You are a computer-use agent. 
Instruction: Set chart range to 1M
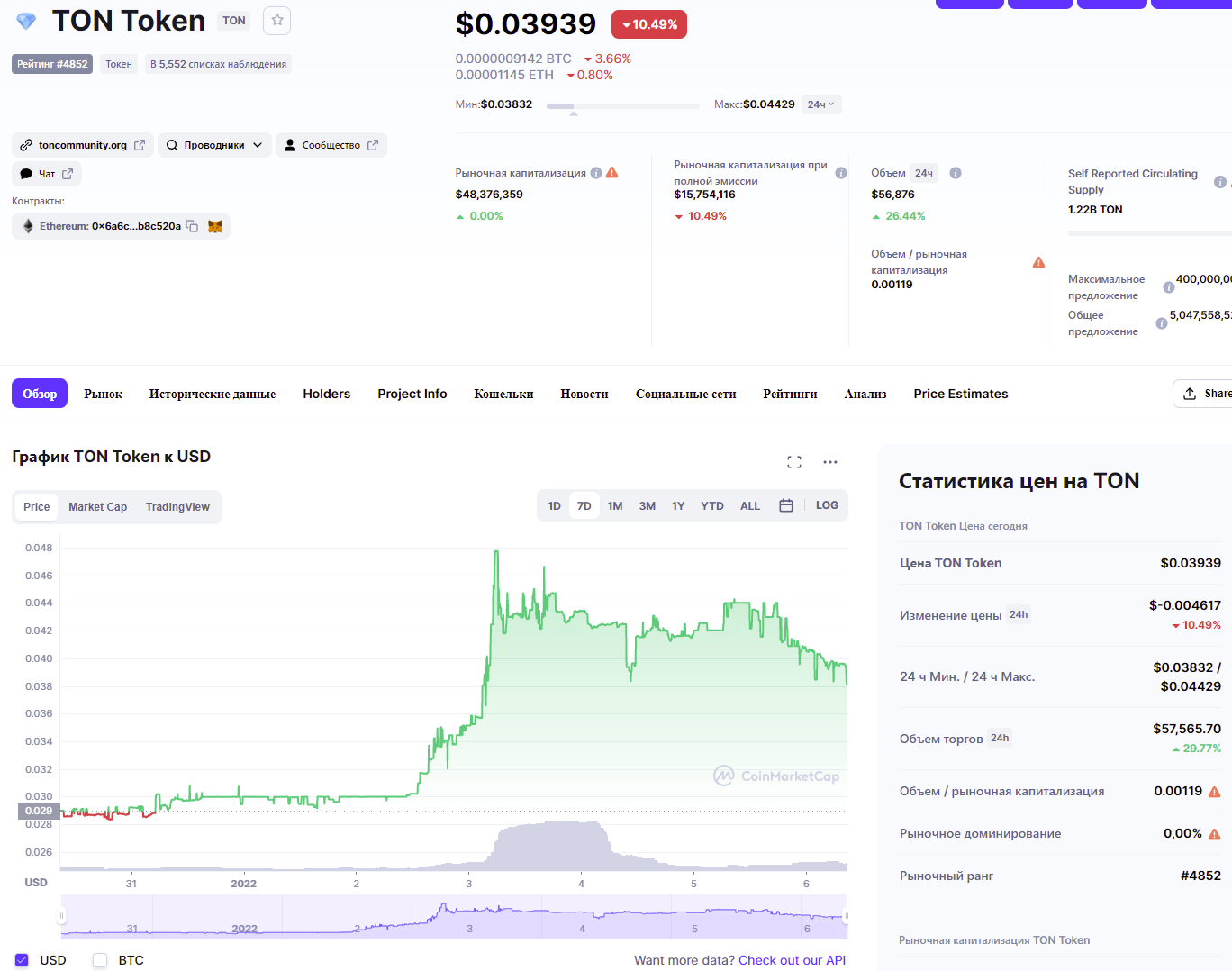(x=615, y=505)
